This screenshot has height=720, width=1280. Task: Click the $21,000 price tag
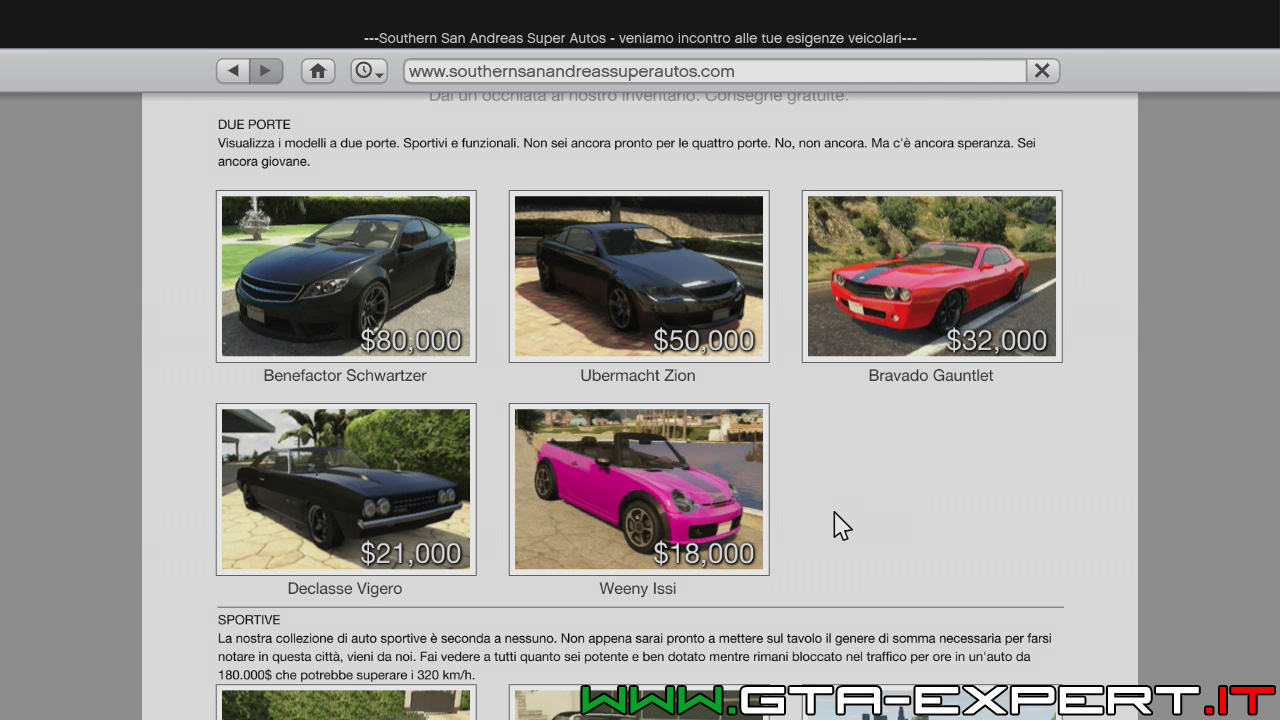pos(411,554)
